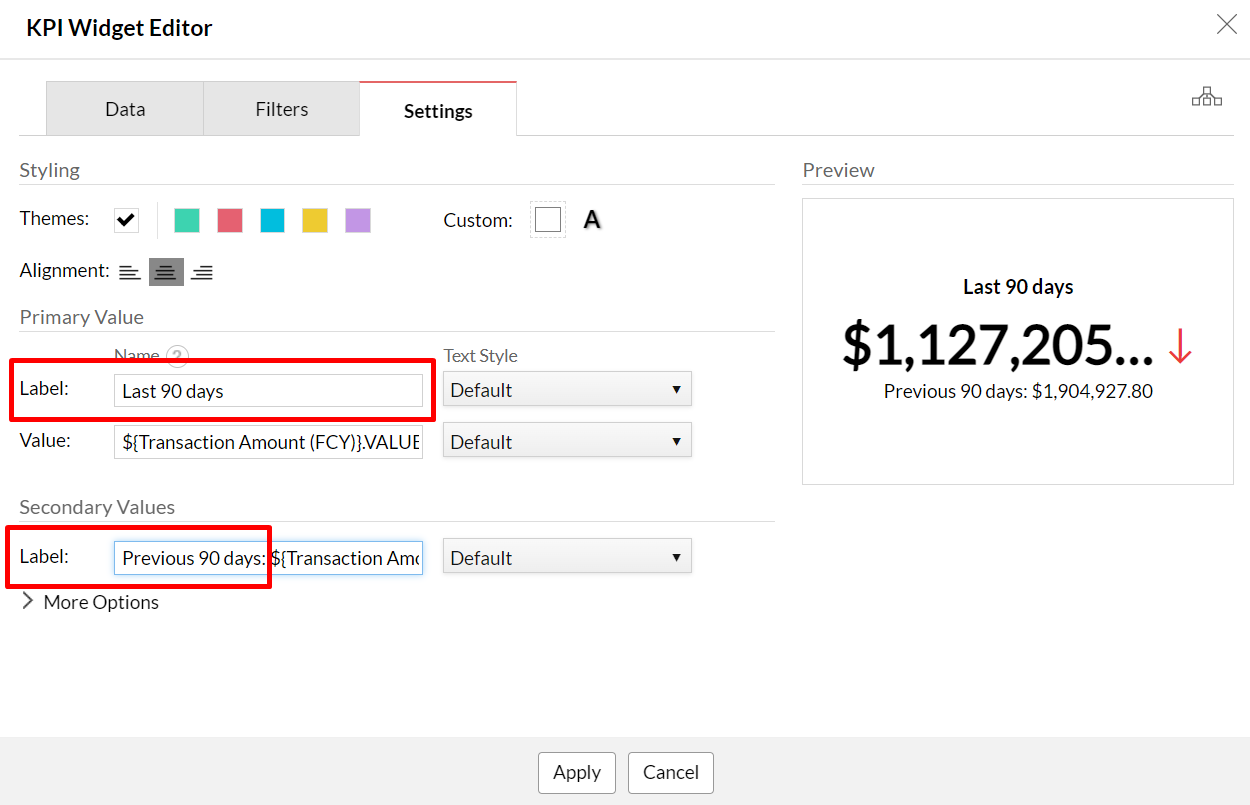Open the secondary Label text style dropdown
The height and width of the screenshot is (805, 1250).
pos(566,558)
